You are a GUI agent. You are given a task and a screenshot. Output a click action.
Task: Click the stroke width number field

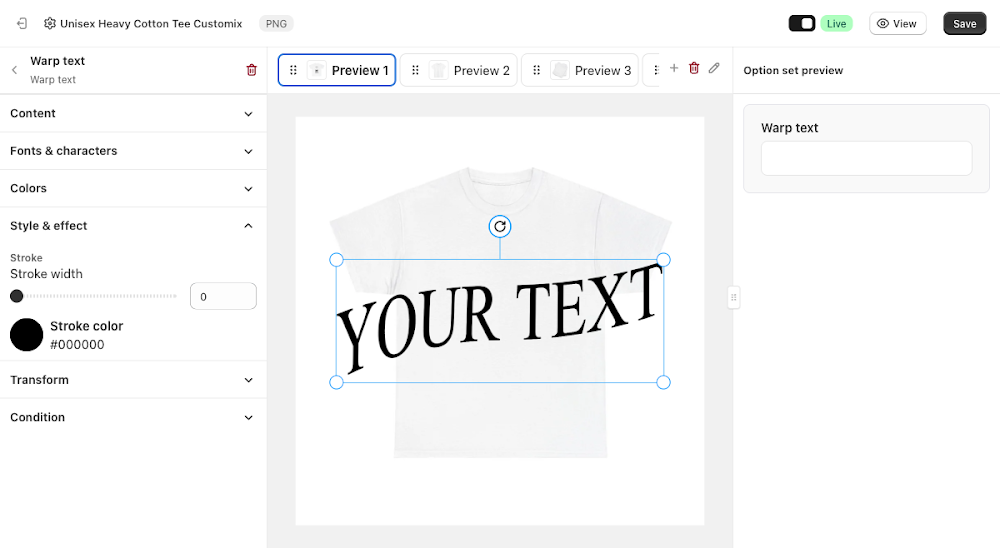click(223, 297)
